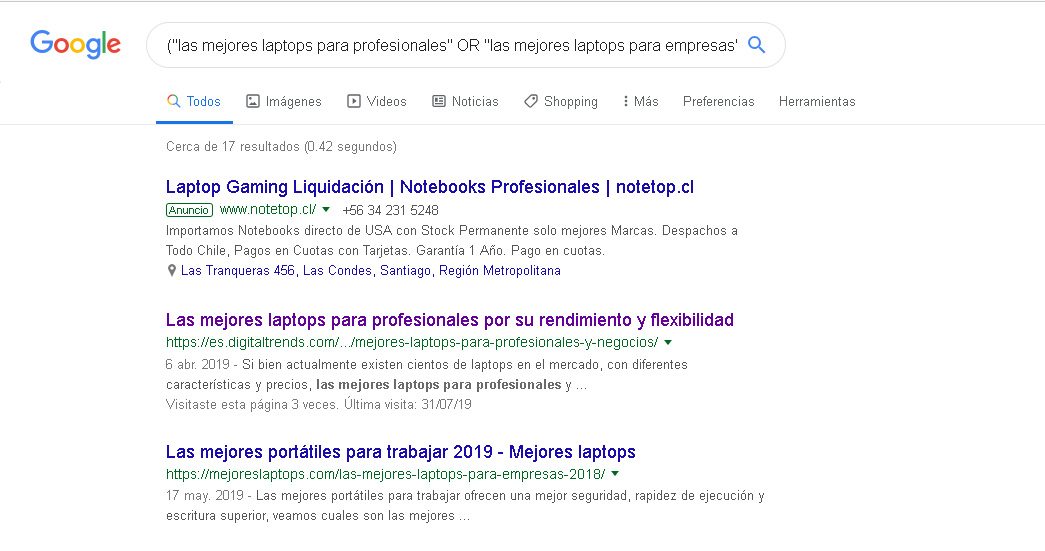
Task: Click the three-dot Más icon
Action: pyautogui.click(x=625, y=101)
